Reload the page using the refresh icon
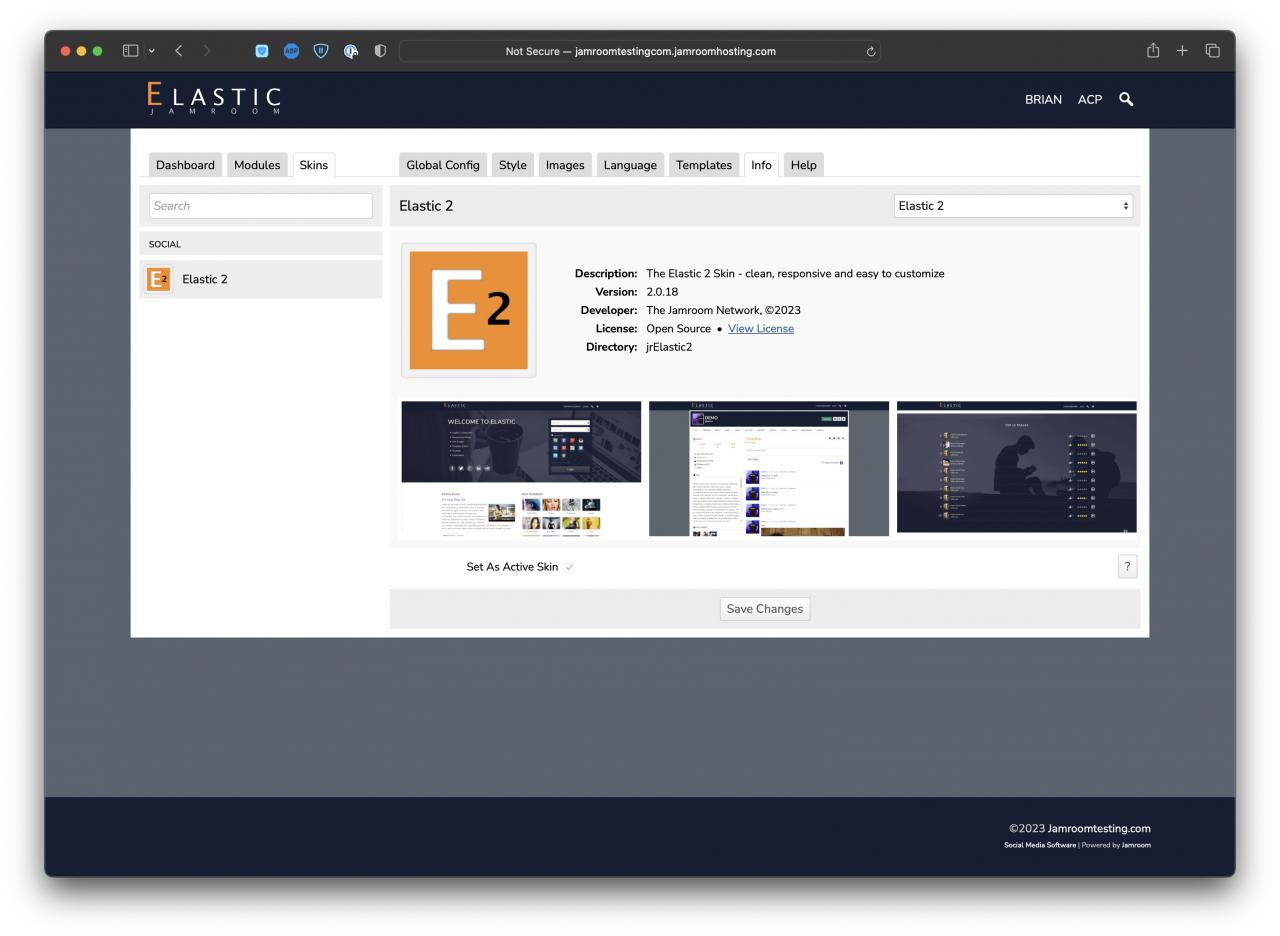1280x936 pixels. (x=871, y=52)
